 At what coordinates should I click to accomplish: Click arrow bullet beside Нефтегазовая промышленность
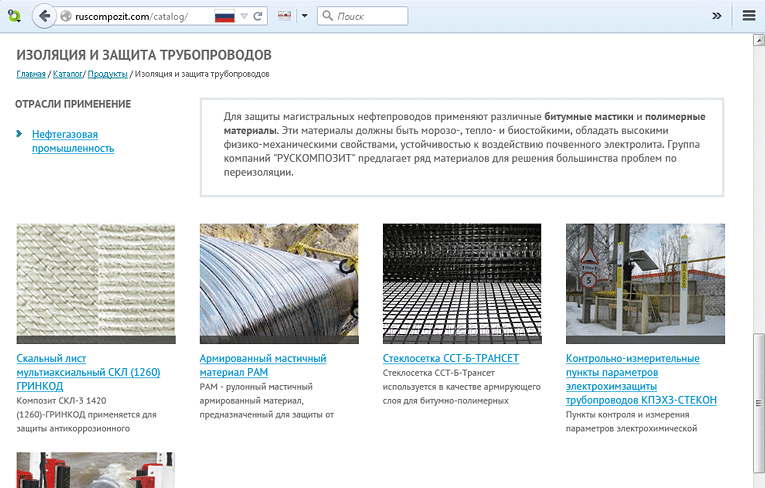[x=20, y=133]
